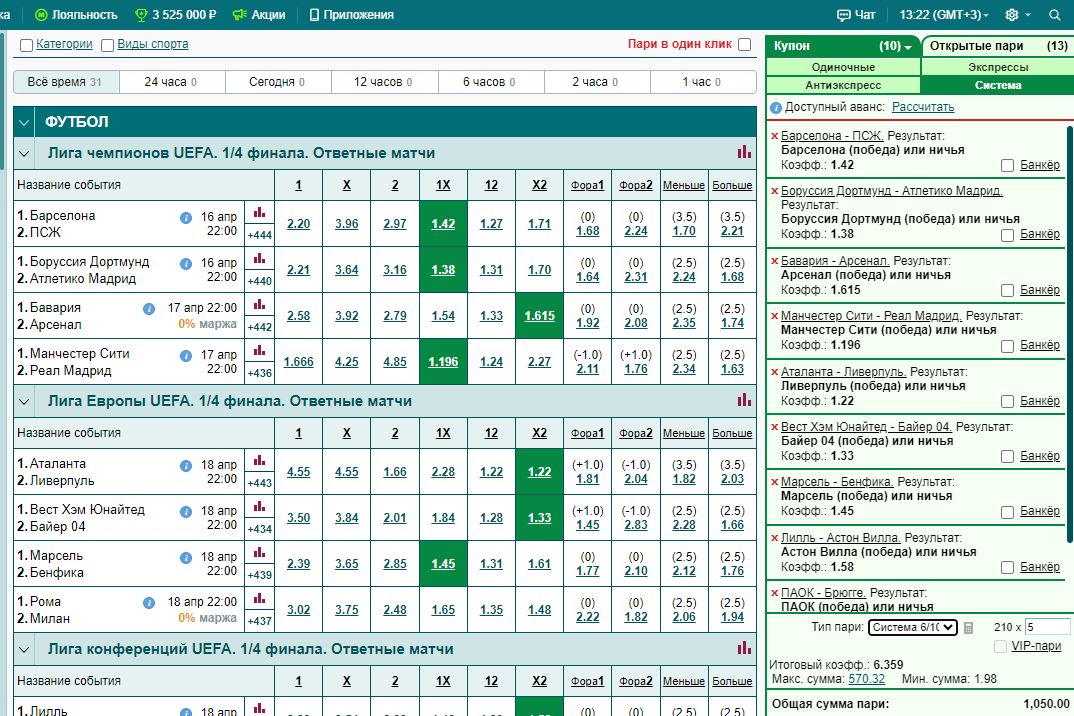
Task: Remove Барселона - ПСЖ from coupon
Action: point(775,136)
